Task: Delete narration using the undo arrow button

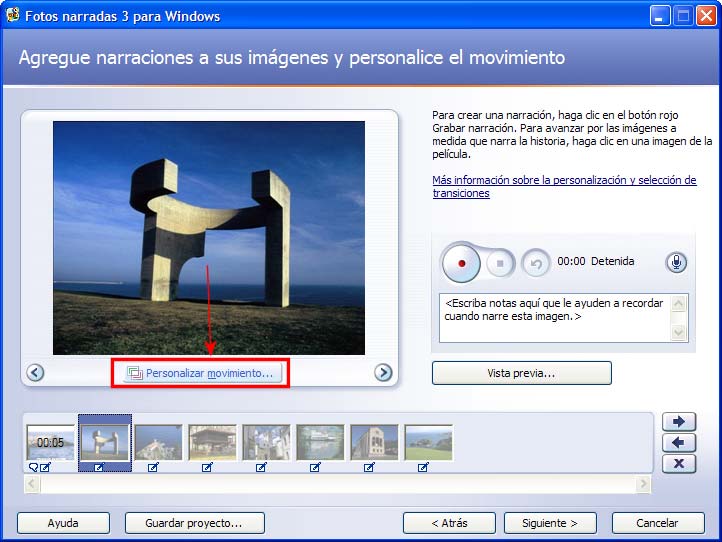Action: pos(536,263)
